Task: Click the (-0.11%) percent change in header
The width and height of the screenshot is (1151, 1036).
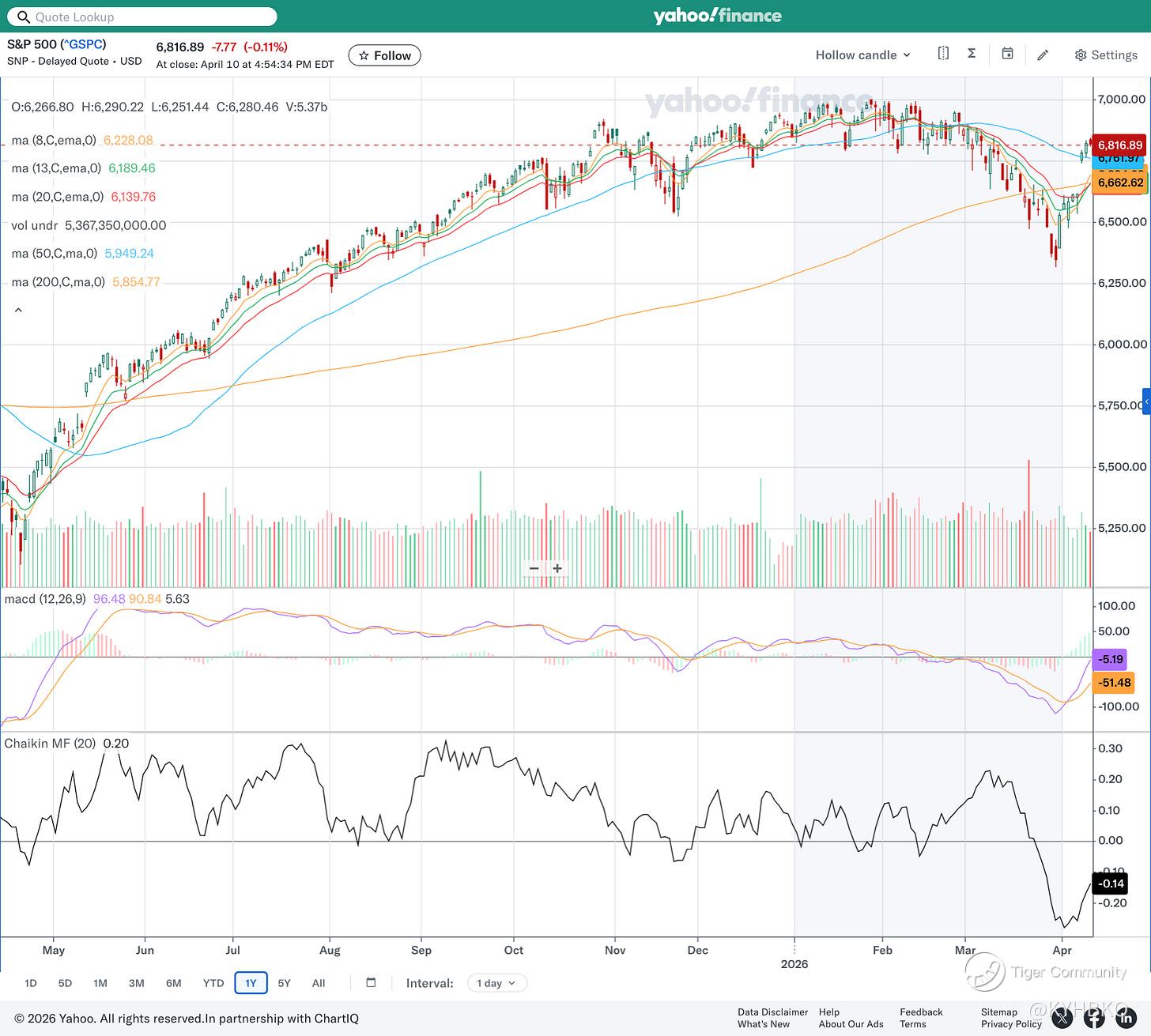Action: 266,47
